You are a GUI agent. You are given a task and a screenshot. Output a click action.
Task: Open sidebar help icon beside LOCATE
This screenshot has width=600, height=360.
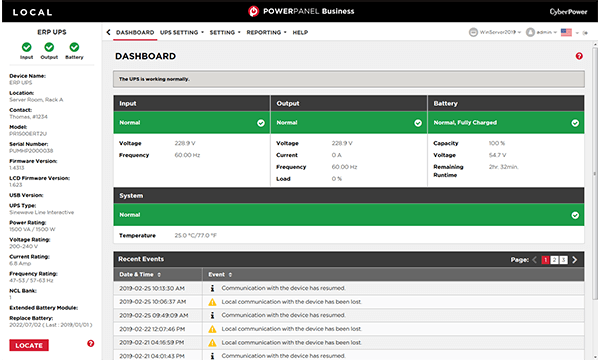[x=90, y=343]
